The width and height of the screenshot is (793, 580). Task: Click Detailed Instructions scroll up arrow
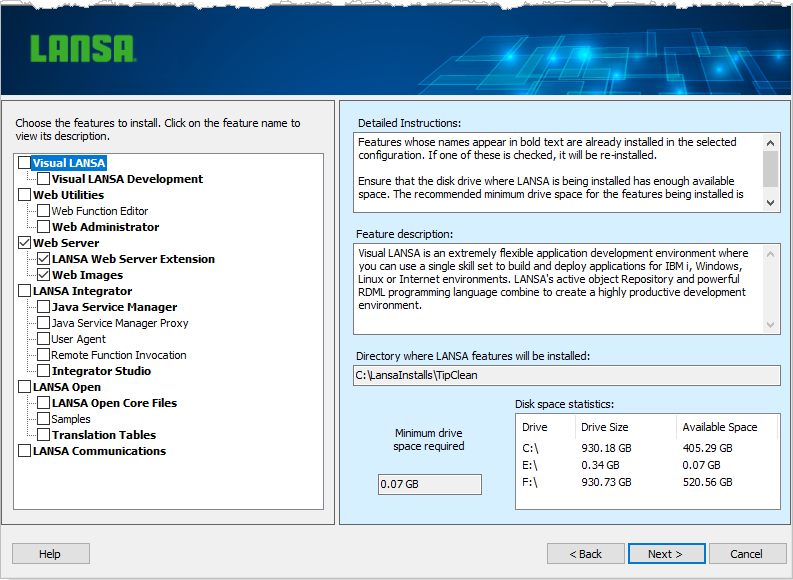click(770, 143)
